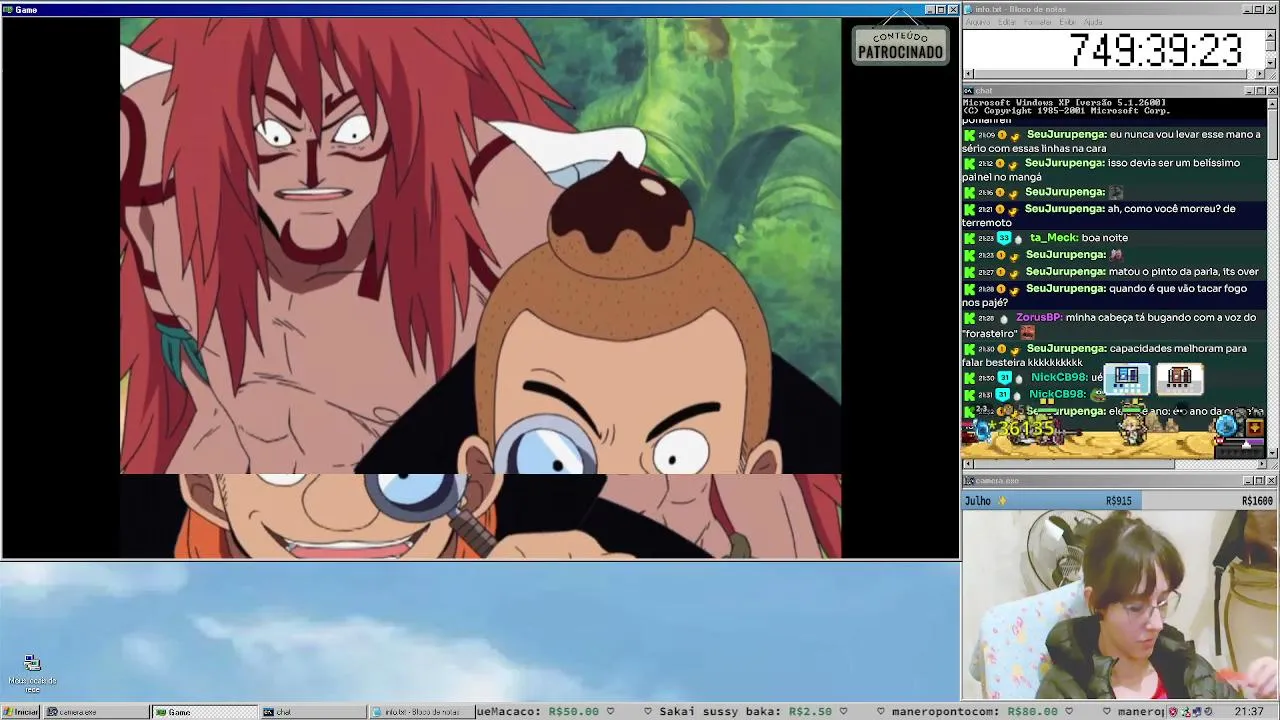Screen dimensions: 1280x720
Task: Open the Exibir menu in Bloco de notas
Action: point(1068,22)
